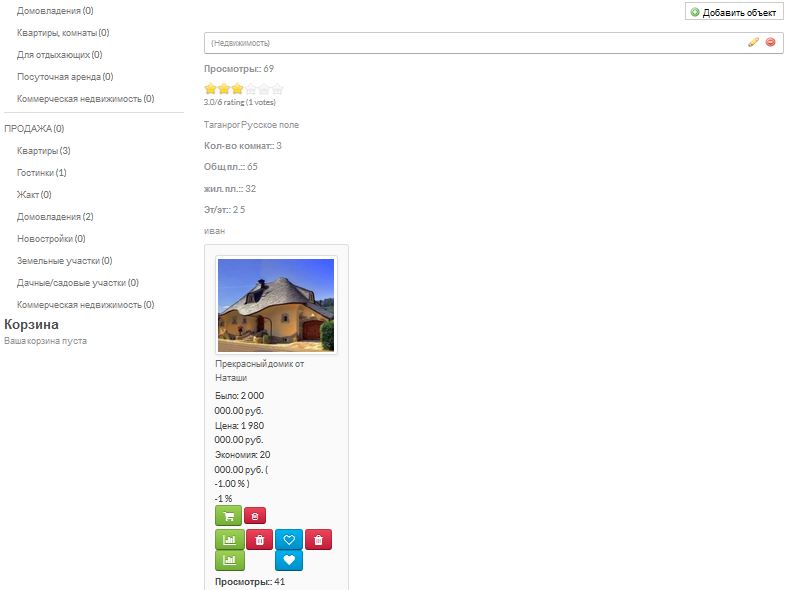Click the trash button beside the cart
This screenshot has height=590, width=808.
pos(255,516)
